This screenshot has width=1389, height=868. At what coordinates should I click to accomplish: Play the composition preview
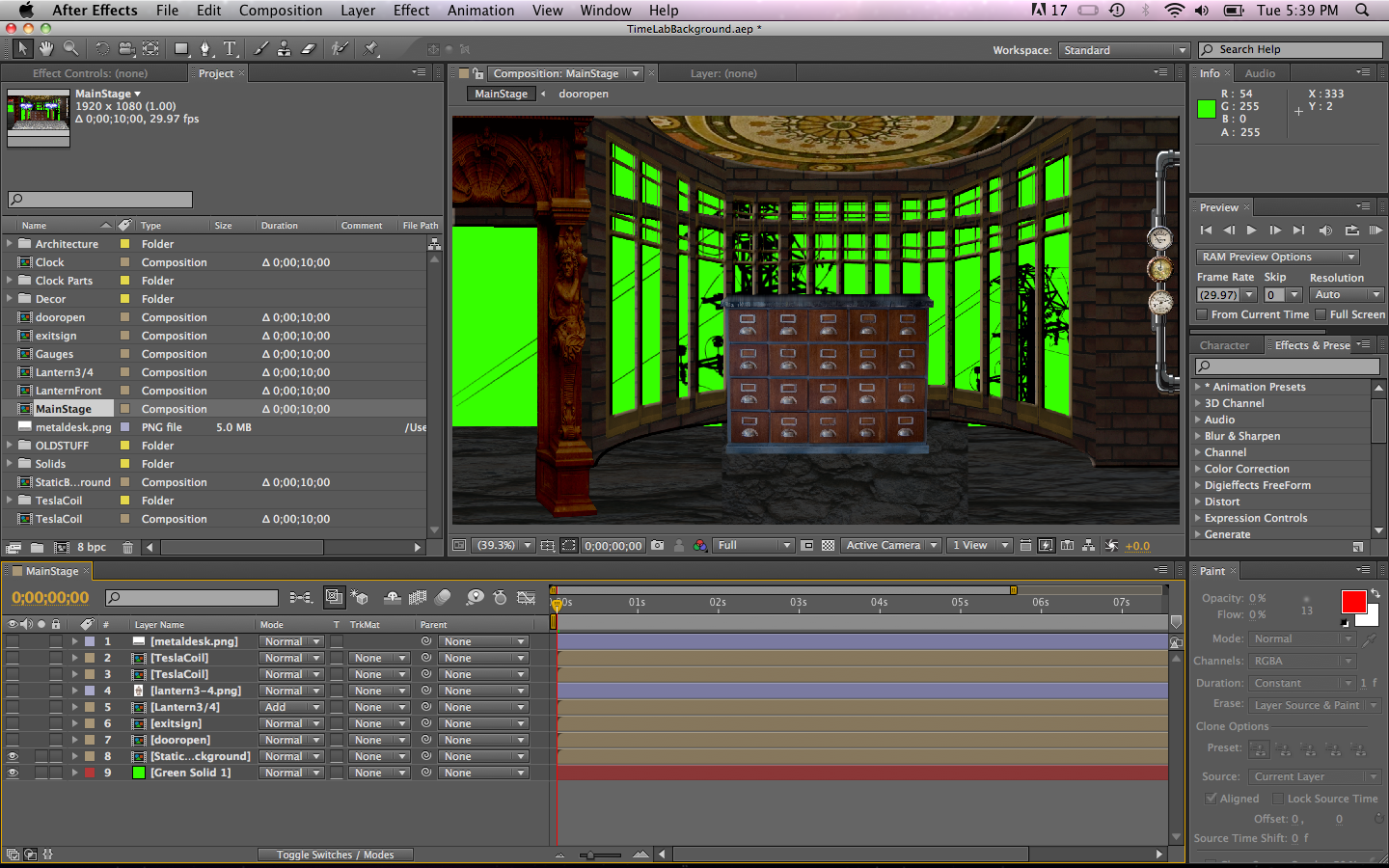coord(1252,230)
